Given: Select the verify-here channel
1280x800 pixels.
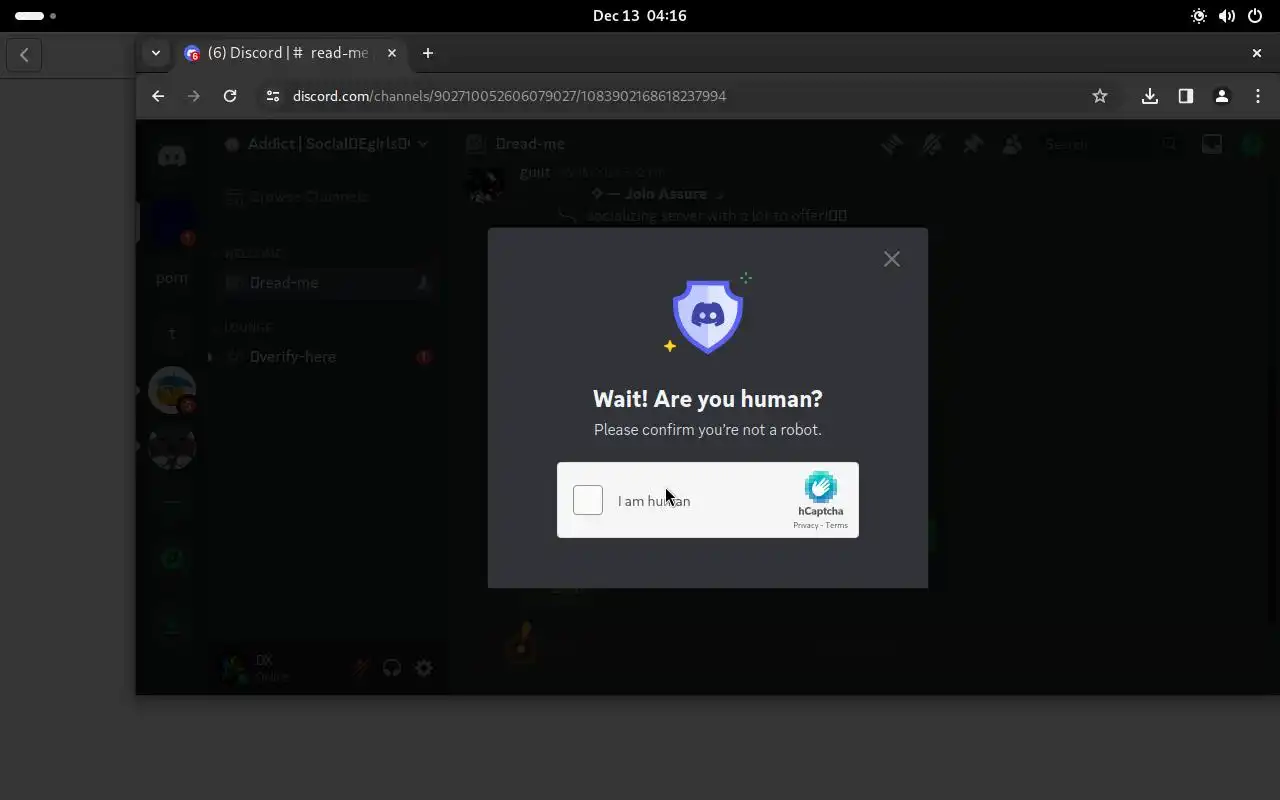Looking at the screenshot, I should (x=330, y=357).
